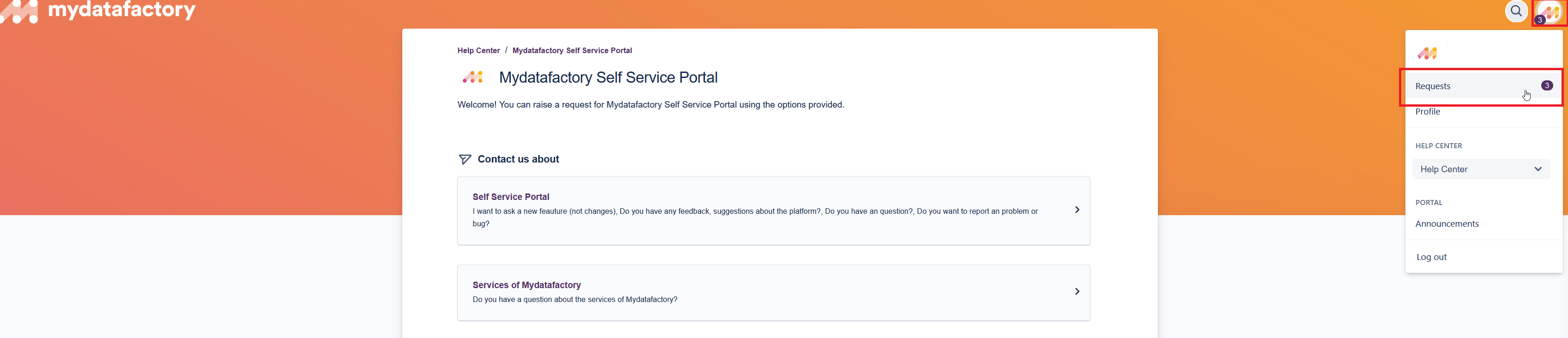Viewport: 1568px width, 338px height.
Task: Open the Self Service Portal request card
Action: (773, 211)
